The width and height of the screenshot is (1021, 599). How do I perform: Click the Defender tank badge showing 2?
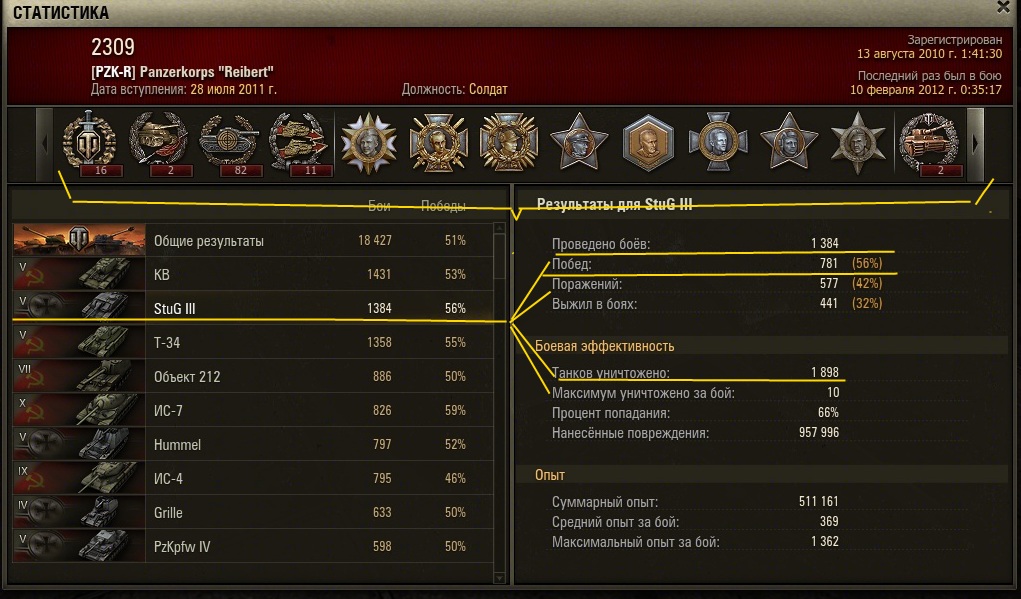point(158,143)
